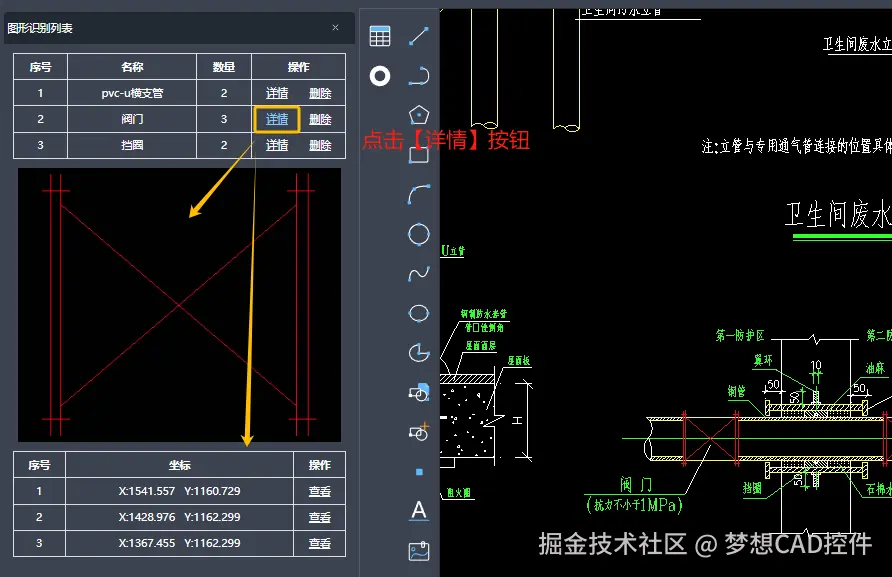This screenshot has height=577, width=892.
Task: Open the table list icon
Action: (x=379, y=36)
